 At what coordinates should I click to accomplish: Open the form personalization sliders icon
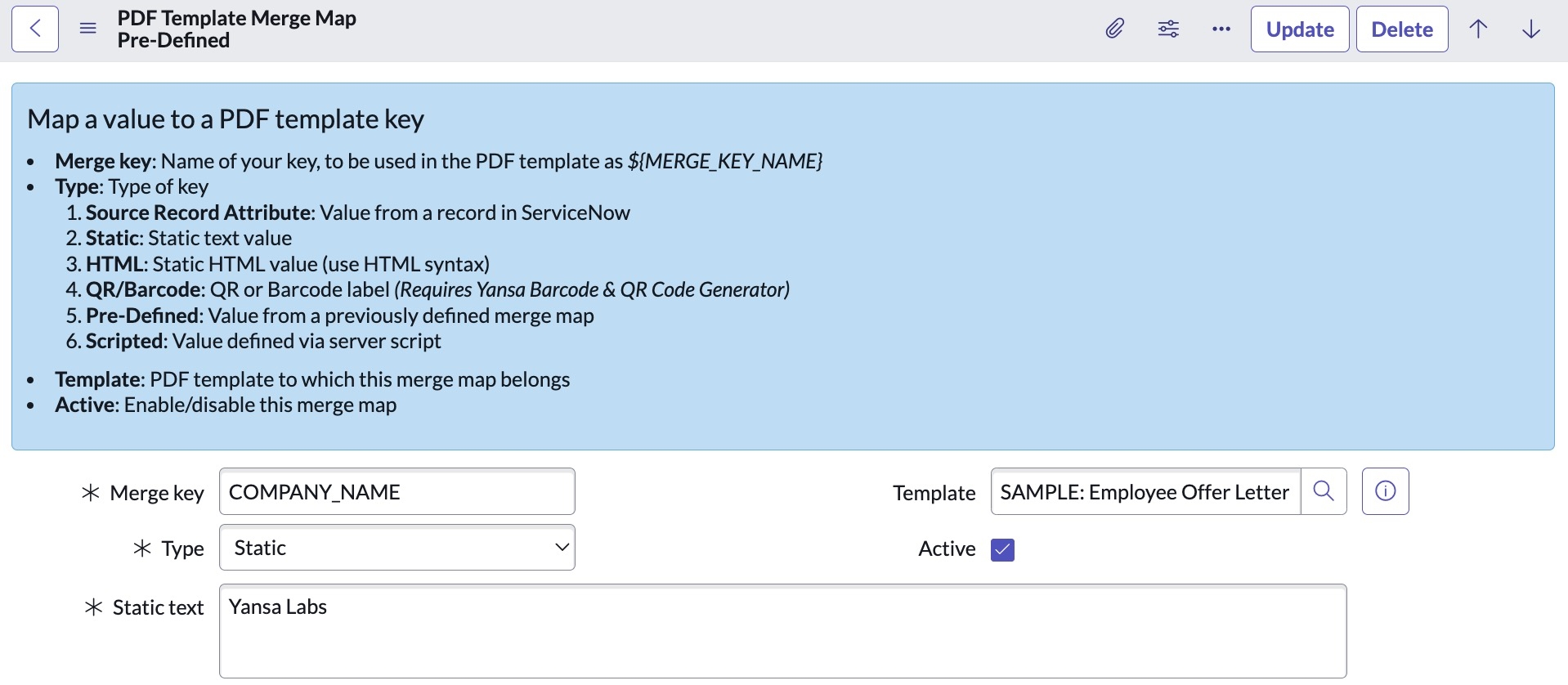(1168, 29)
